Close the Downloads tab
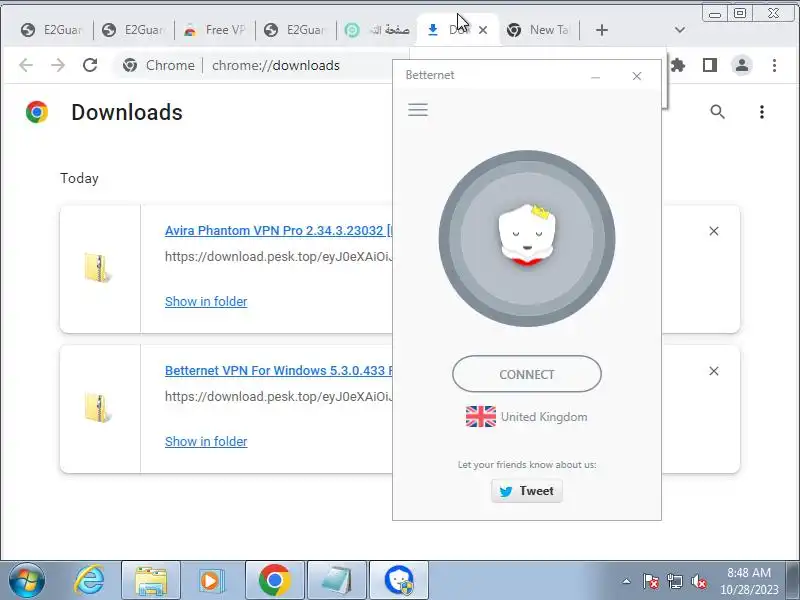 [483, 30]
